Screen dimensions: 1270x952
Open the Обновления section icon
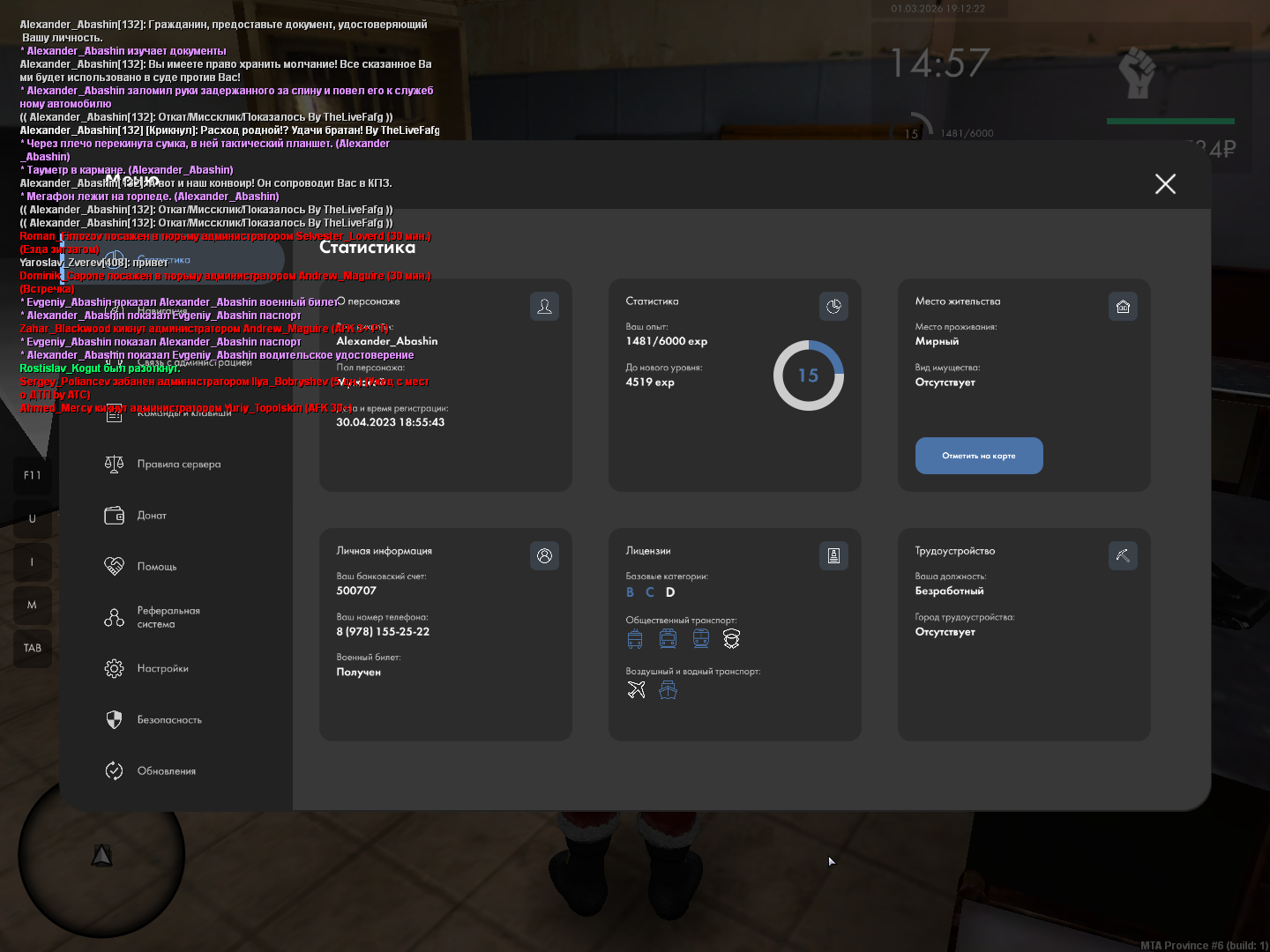click(115, 770)
